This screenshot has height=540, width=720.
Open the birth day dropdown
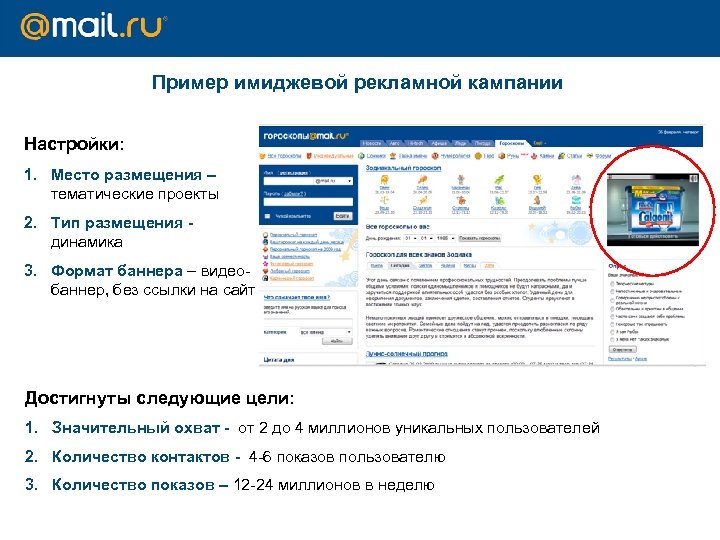point(411,238)
